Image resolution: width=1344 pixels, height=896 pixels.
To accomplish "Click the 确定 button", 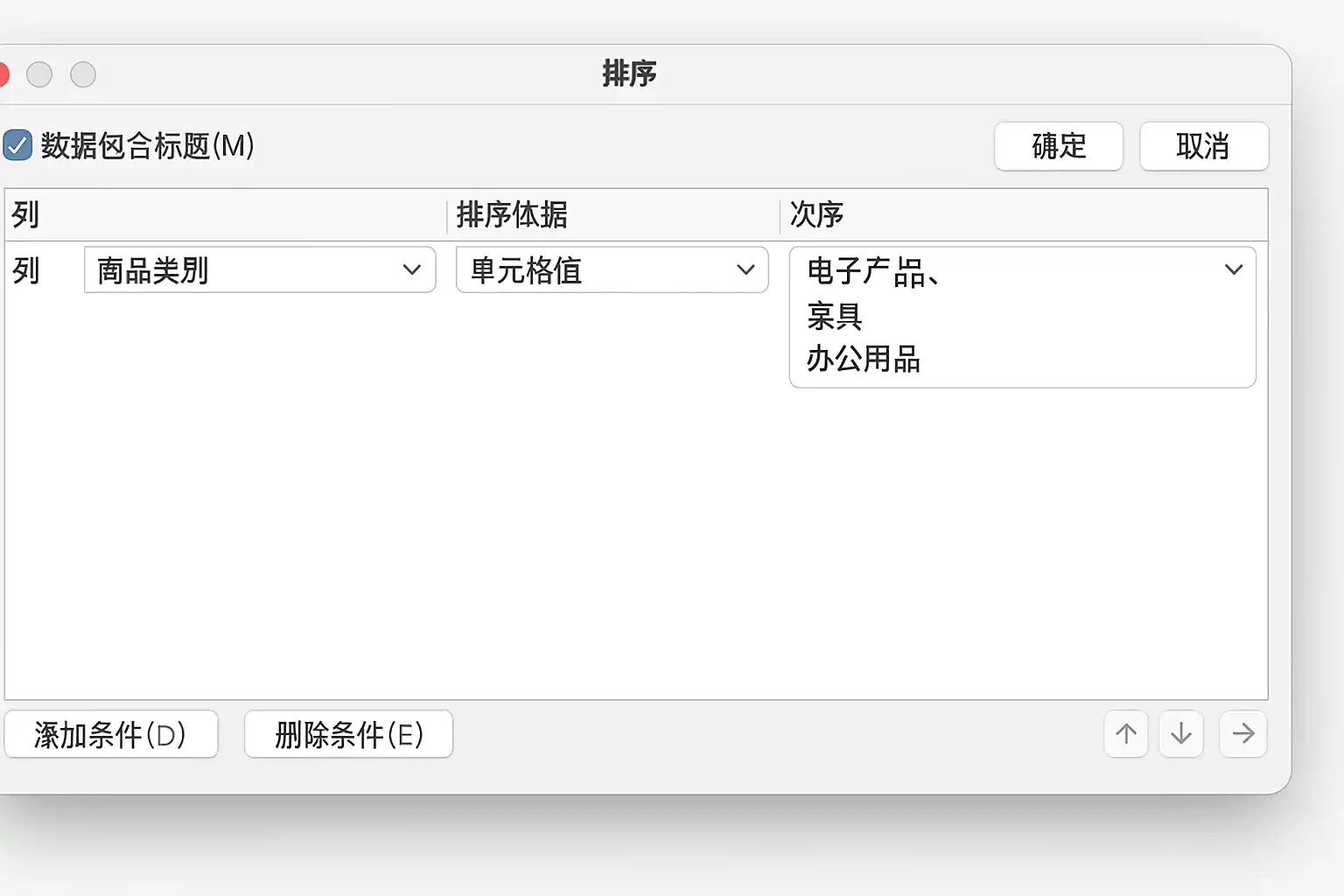I will pyautogui.click(x=1058, y=146).
